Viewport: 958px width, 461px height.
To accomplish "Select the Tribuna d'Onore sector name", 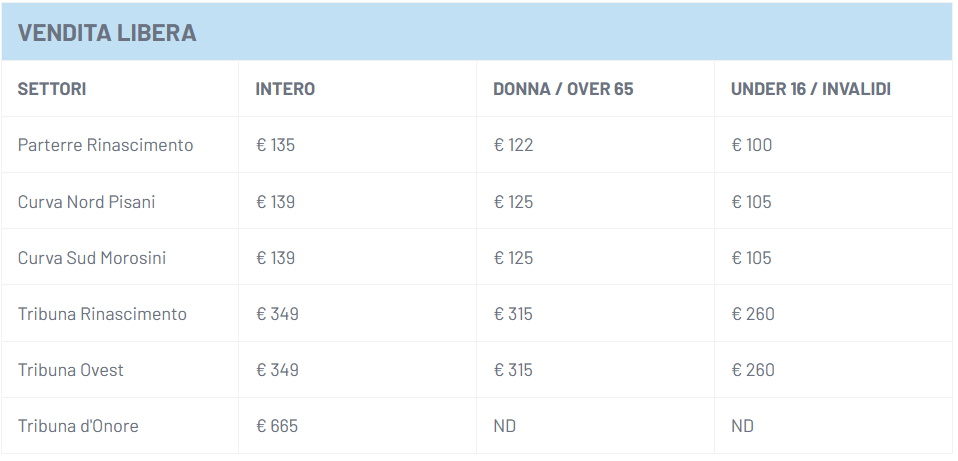I will point(78,426).
